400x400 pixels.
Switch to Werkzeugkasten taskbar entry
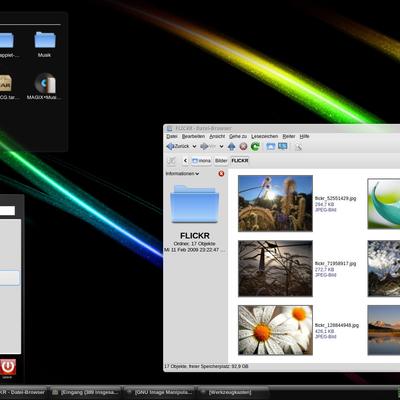click(233, 393)
